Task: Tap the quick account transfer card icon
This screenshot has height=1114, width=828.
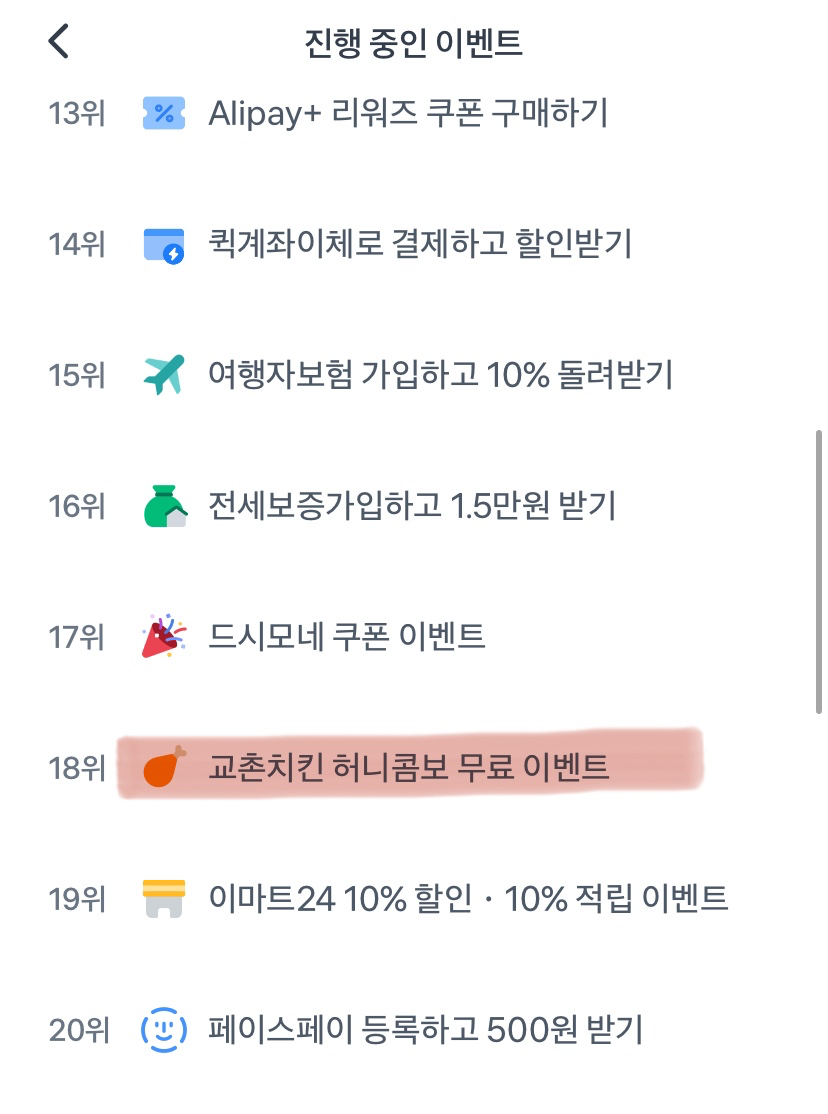Action: point(164,244)
